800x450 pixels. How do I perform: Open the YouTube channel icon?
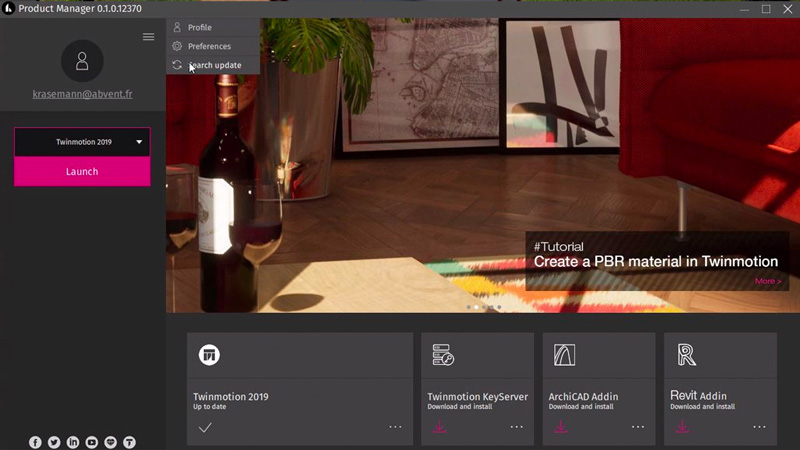click(x=92, y=442)
